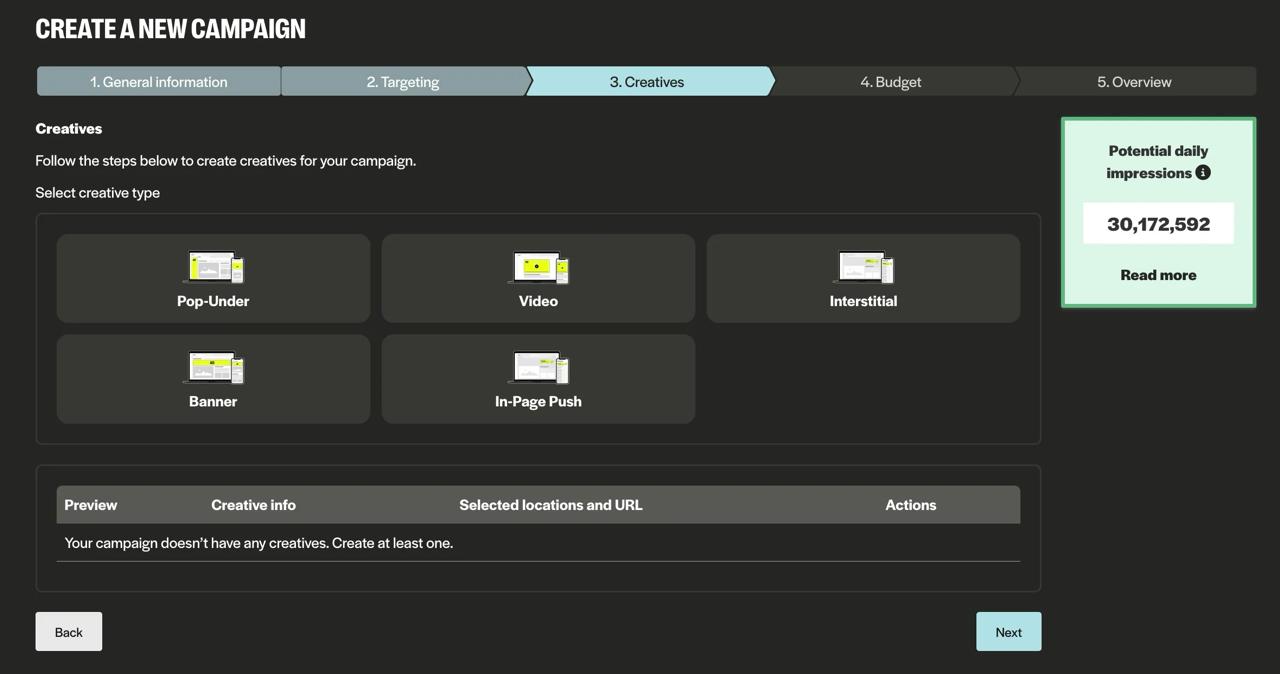1280x674 pixels.
Task: Click the Preview column header
Action: (91, 505)
